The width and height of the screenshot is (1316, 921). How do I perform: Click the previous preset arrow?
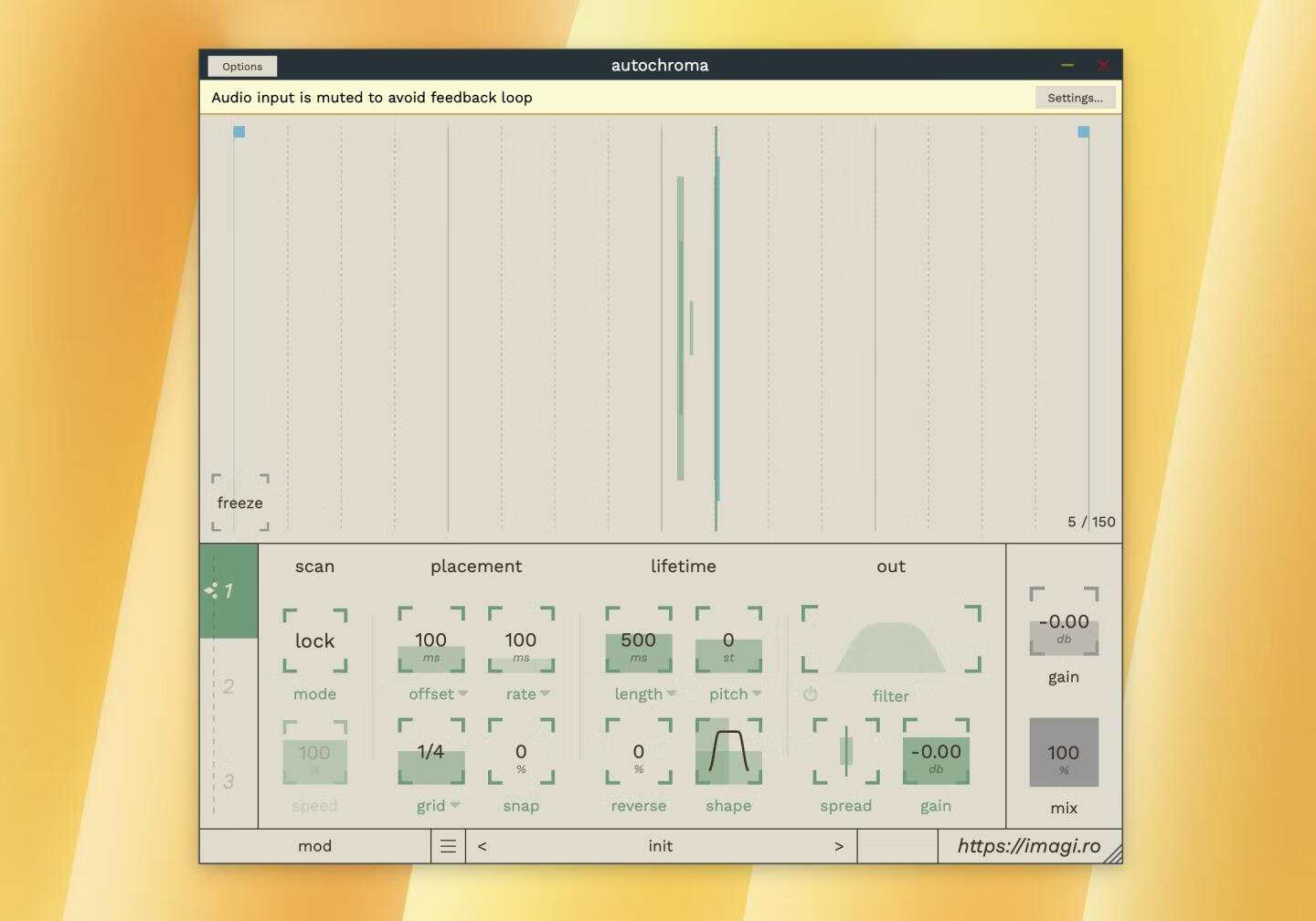pos(482,845)
